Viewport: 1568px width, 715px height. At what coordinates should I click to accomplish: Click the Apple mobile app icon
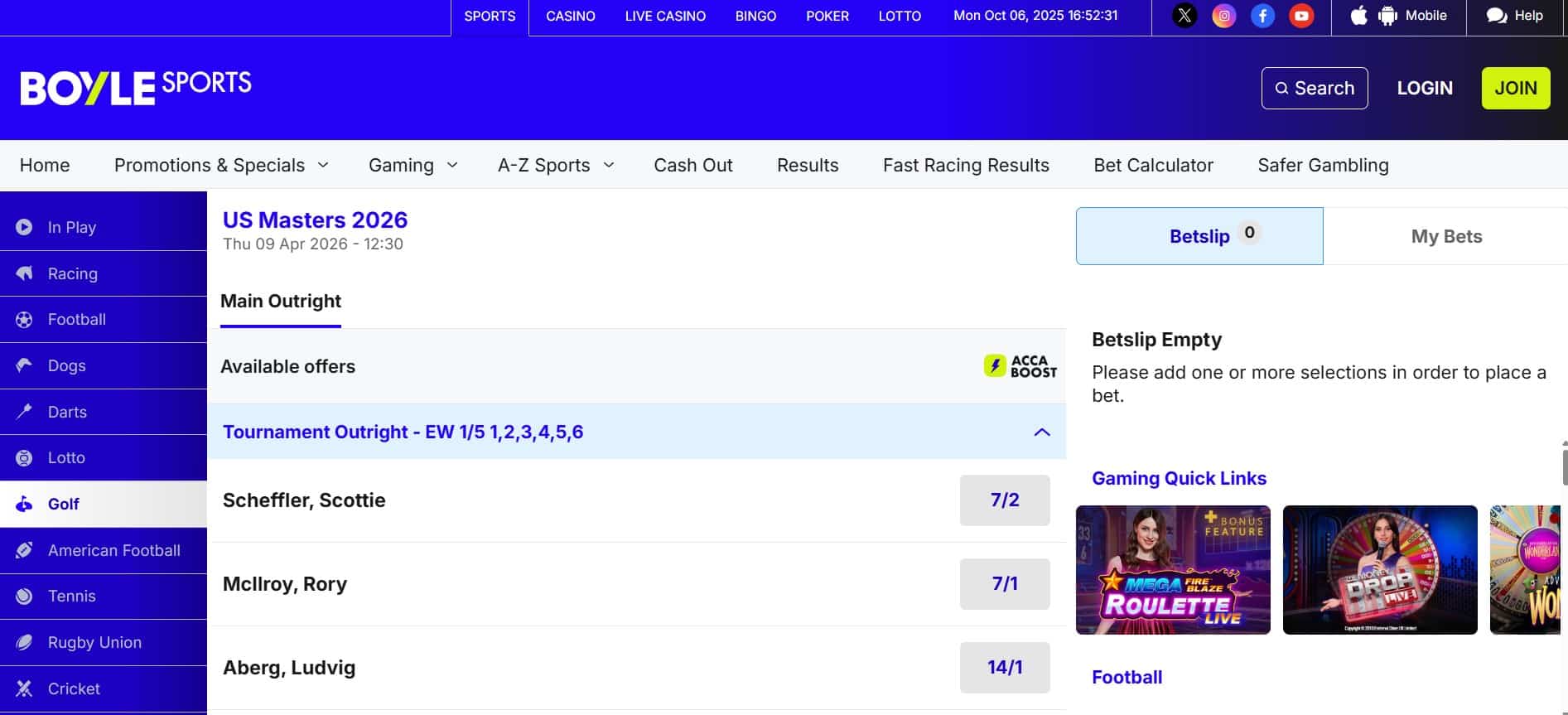pyautogui.click(x=1358, y=16)
